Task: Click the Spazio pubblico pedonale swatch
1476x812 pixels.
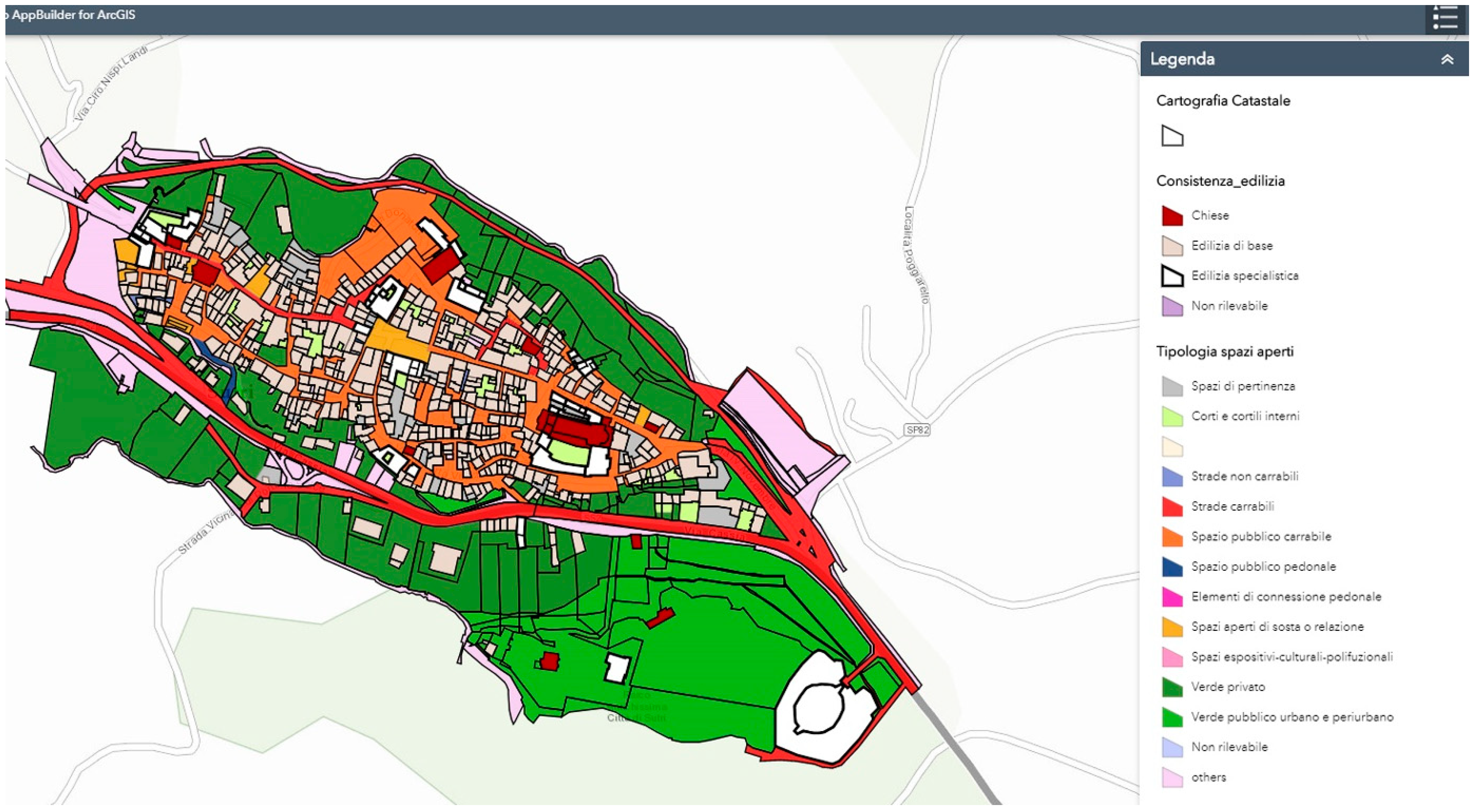Action: tap(1172, 567)
